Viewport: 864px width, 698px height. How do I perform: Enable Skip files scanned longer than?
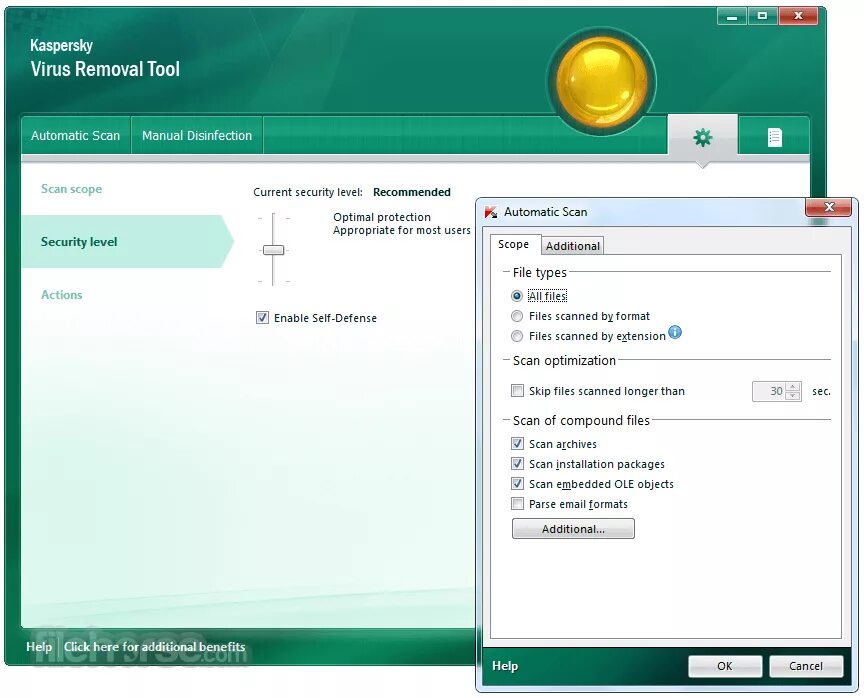click(518, 391)
